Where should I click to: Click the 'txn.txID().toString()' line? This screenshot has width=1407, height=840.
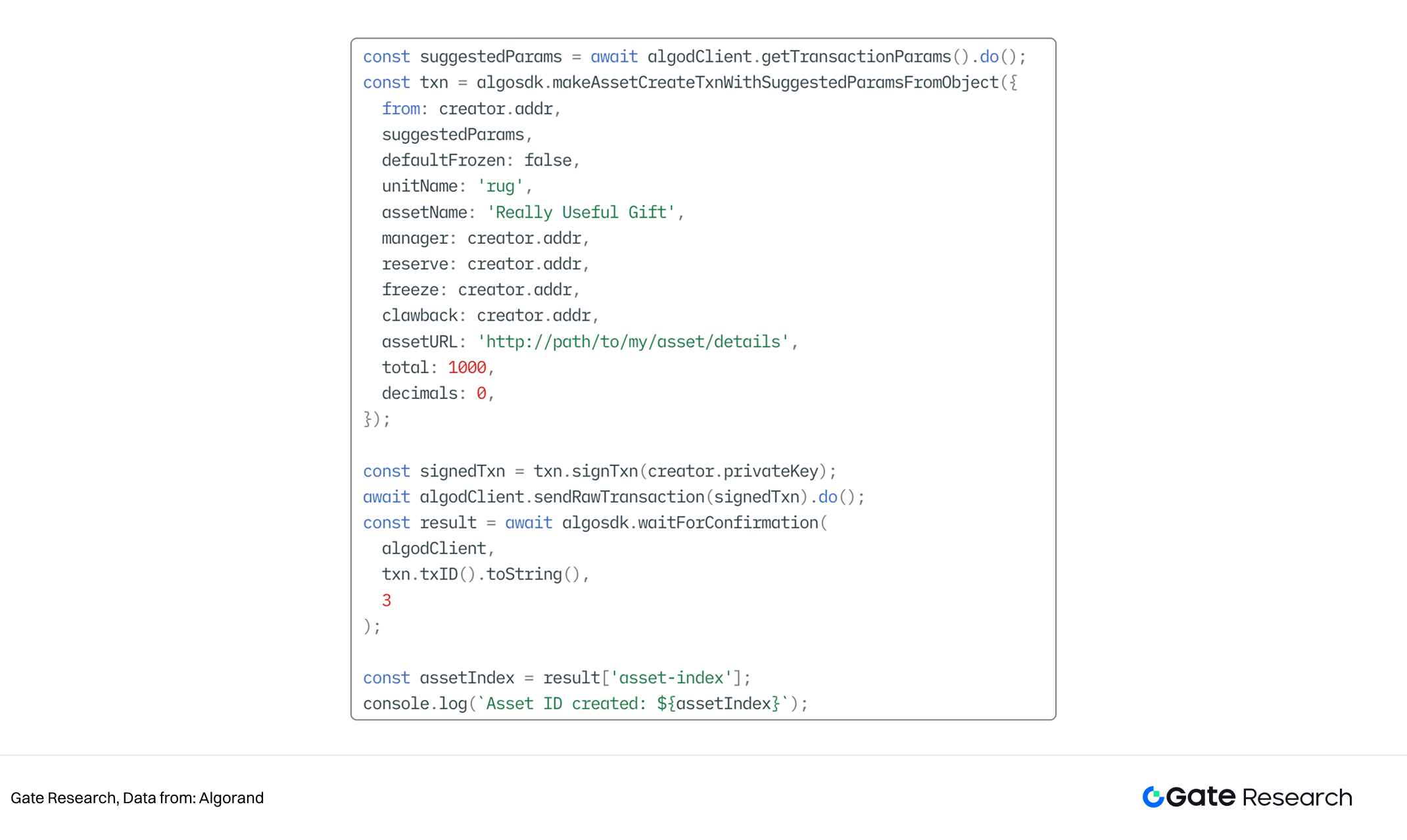coord(485,574)
